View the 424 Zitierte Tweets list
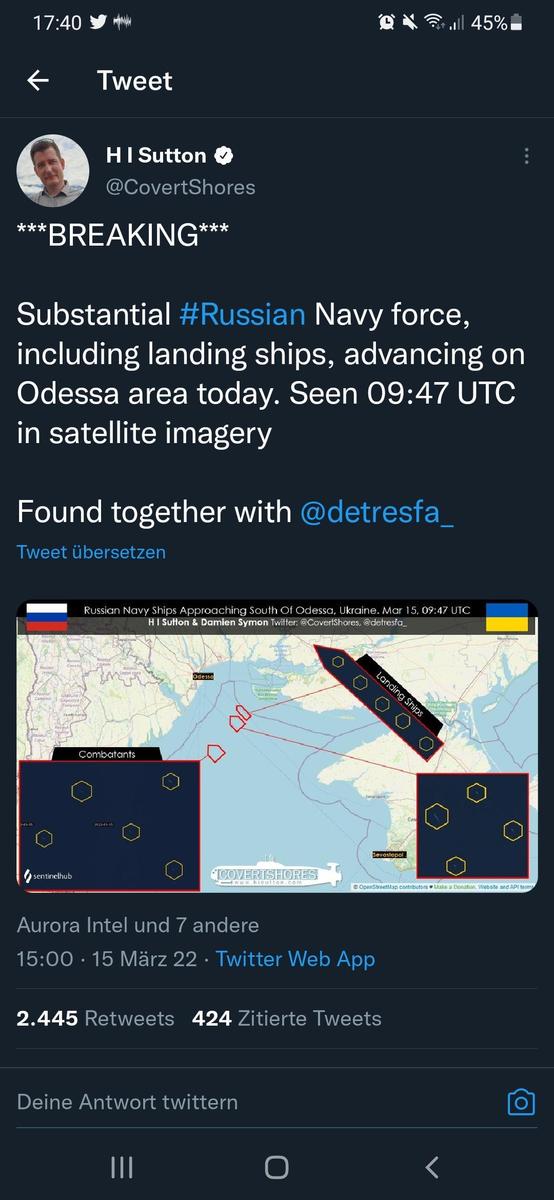The width and height of the screenshot is (554, 1200). tap(286, 1018)
